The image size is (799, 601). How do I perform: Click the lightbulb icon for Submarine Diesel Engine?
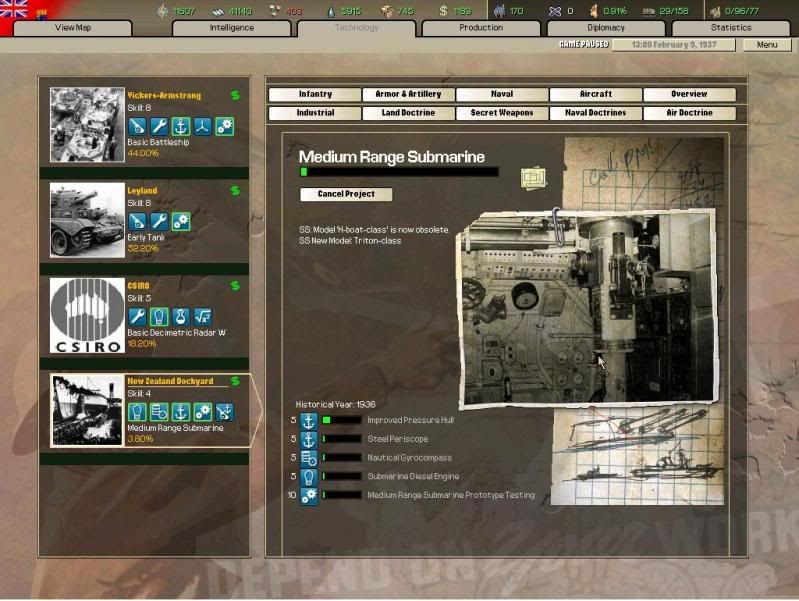(x=309, y=477)
